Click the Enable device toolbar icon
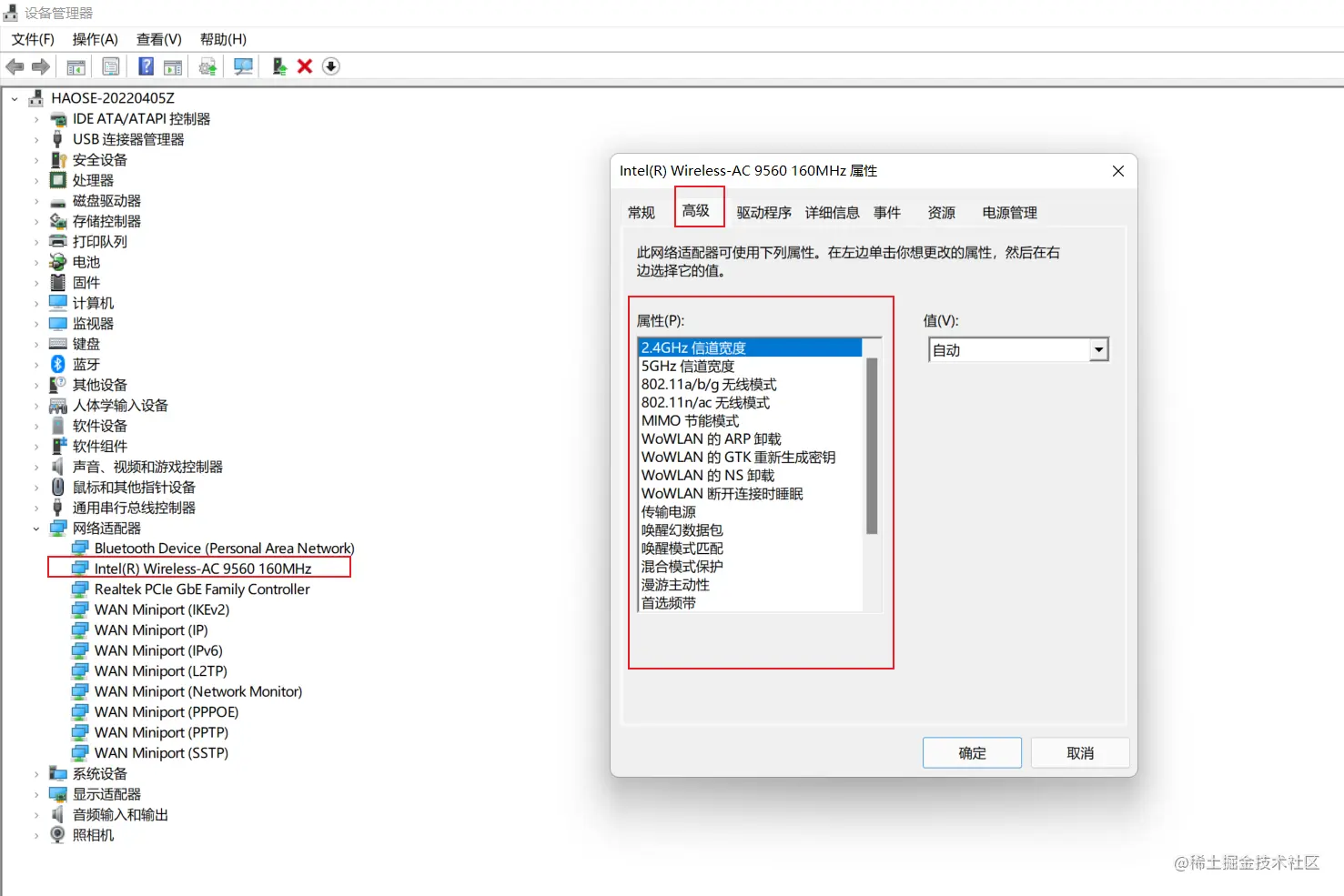This screenshot has width=1344, height=896. tap(279, 66)
